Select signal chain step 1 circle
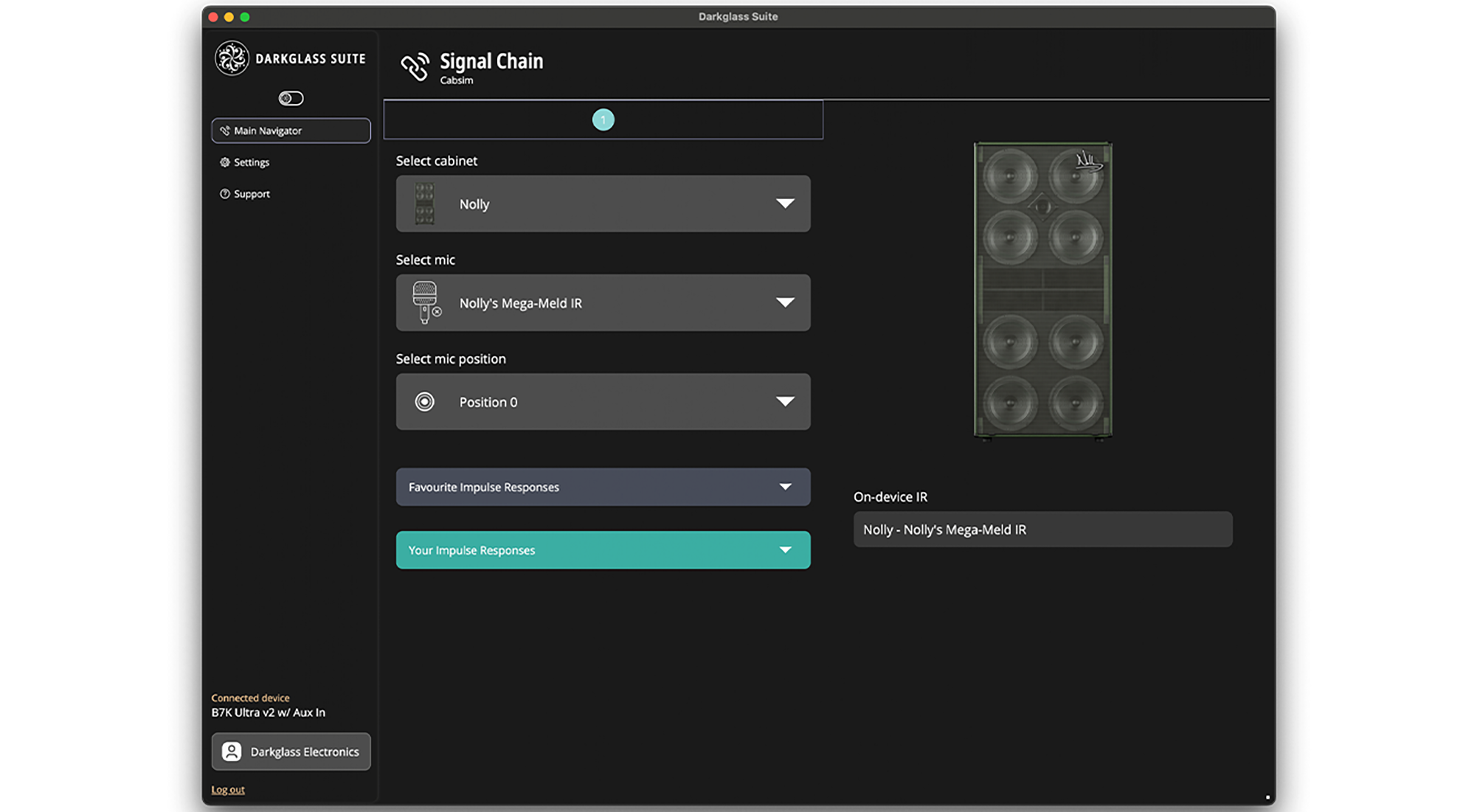Image resolution: width=1477 pixels, height=812 pixels. pyautogui.click(x=603, y=119)
